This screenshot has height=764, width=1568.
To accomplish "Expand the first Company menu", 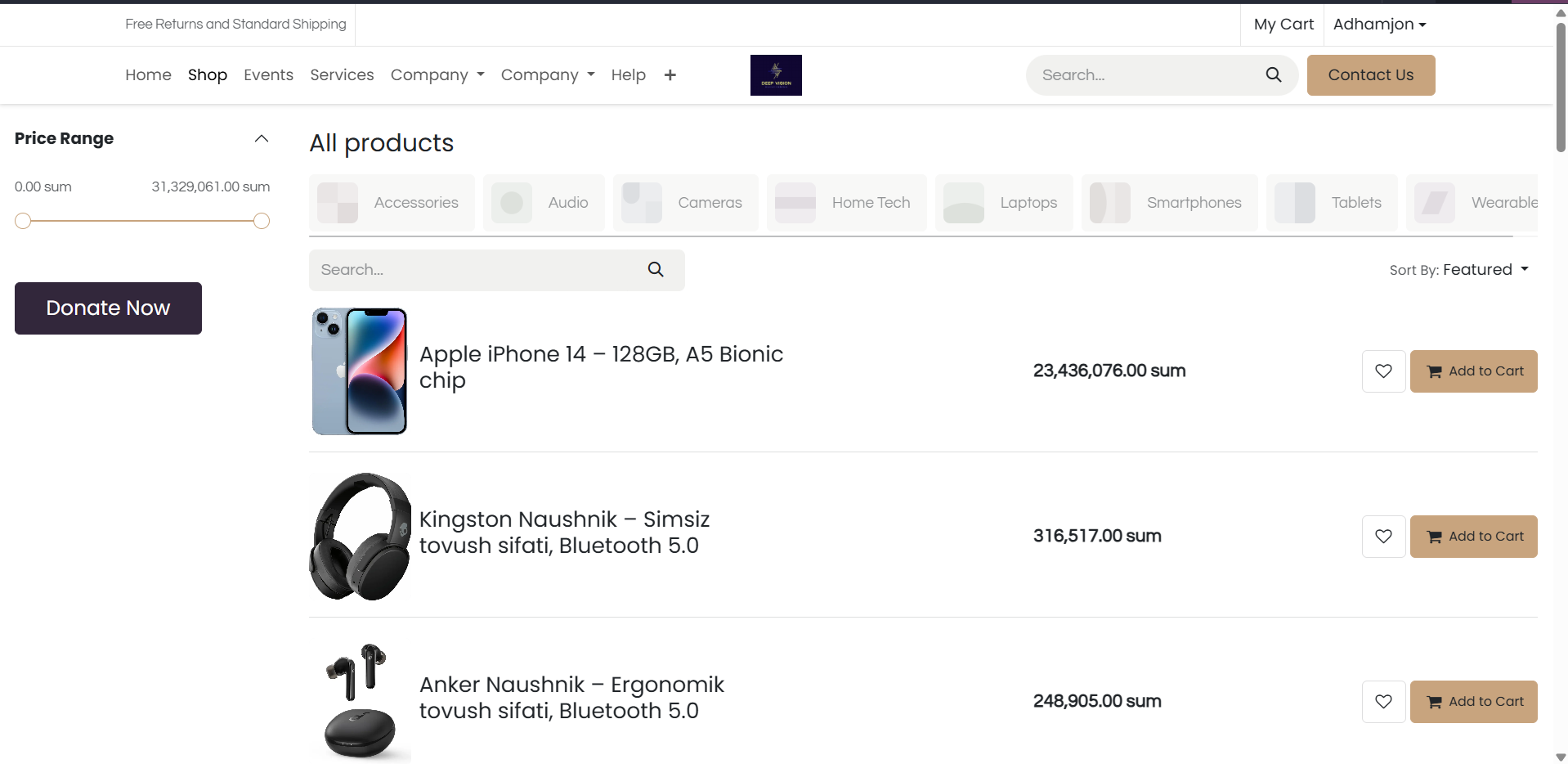I will [x=437, y=75].
